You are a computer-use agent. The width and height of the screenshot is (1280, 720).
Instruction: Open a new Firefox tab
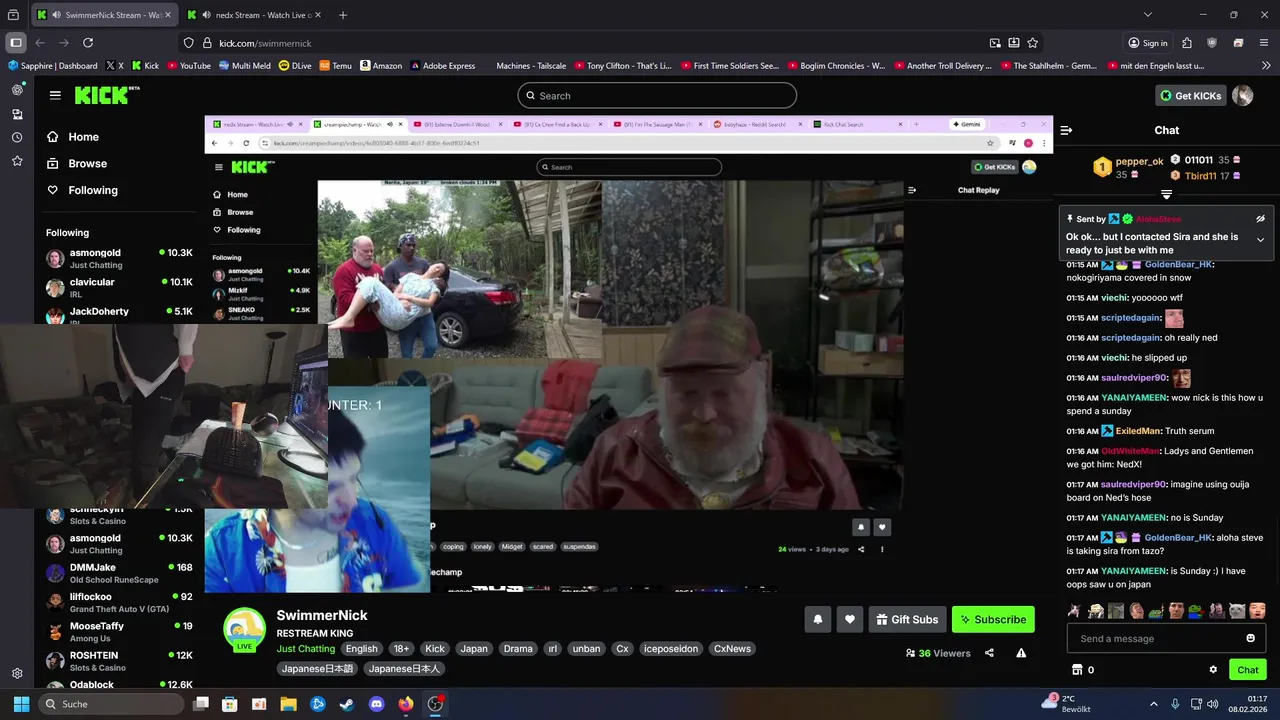point(343,15)
